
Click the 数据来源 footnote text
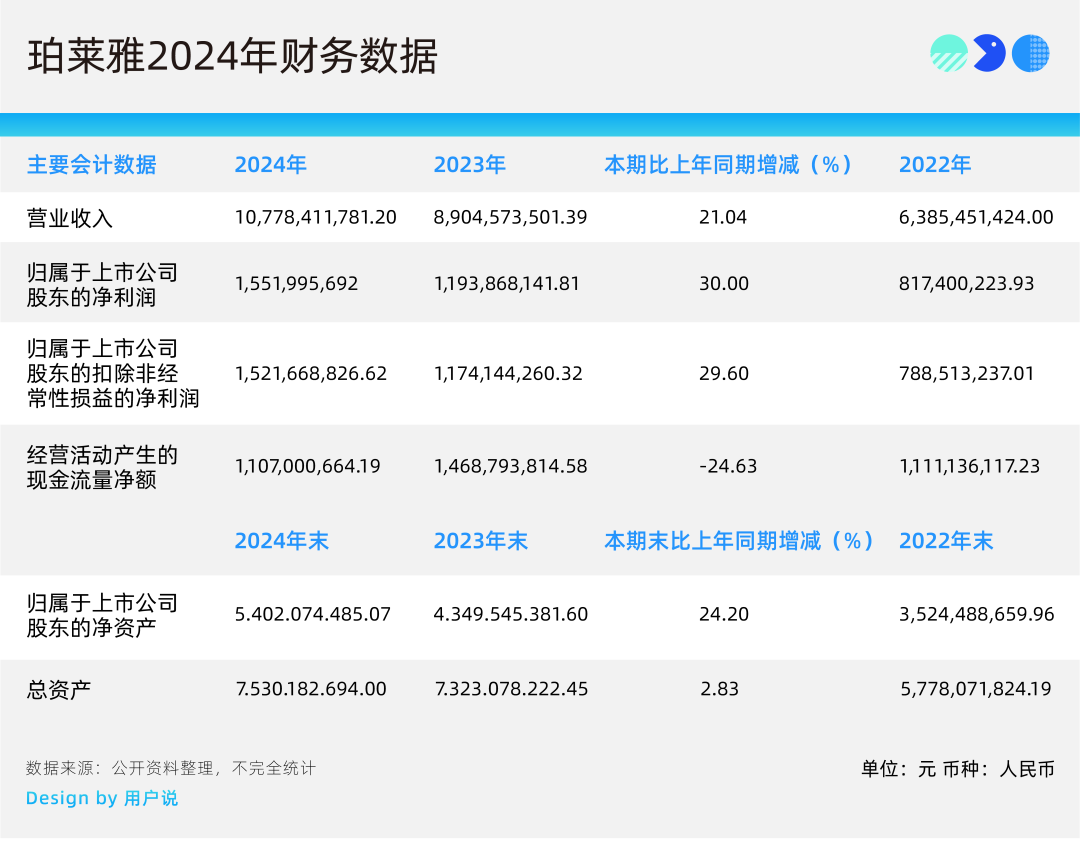pos(170,768)
